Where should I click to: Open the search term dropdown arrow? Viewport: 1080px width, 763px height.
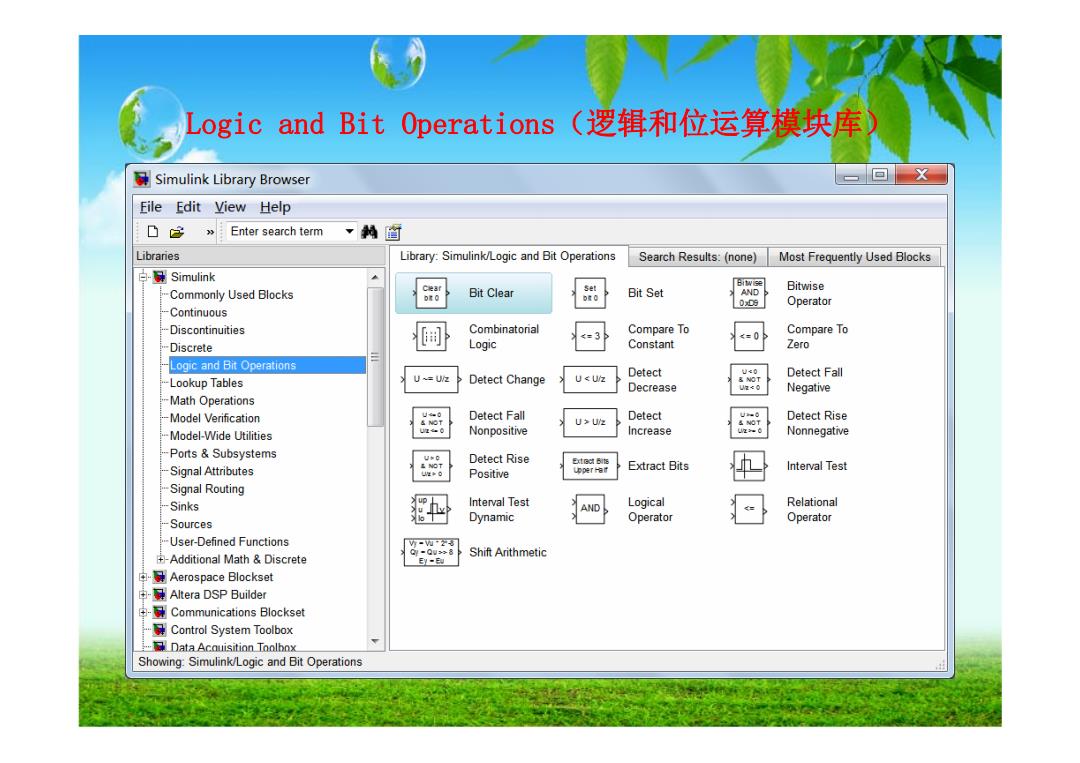point(350,231)
